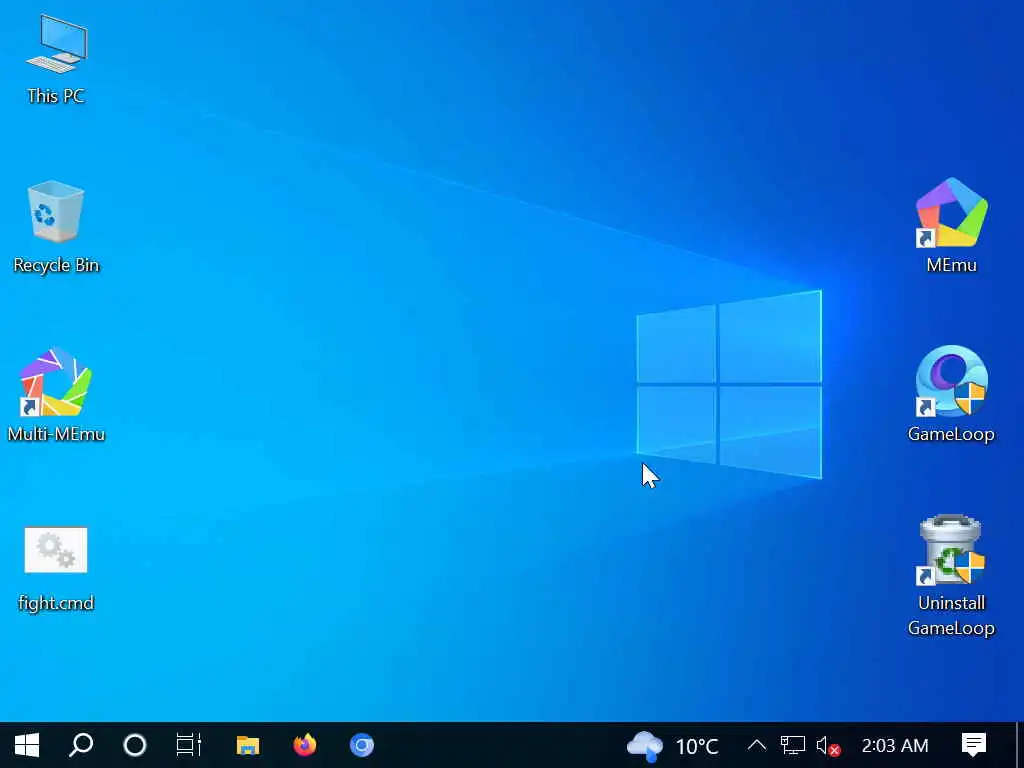Click the "This PC" label text
Image resolution: width=1024 pixels, height=768 pixels.
pos(56,96)
